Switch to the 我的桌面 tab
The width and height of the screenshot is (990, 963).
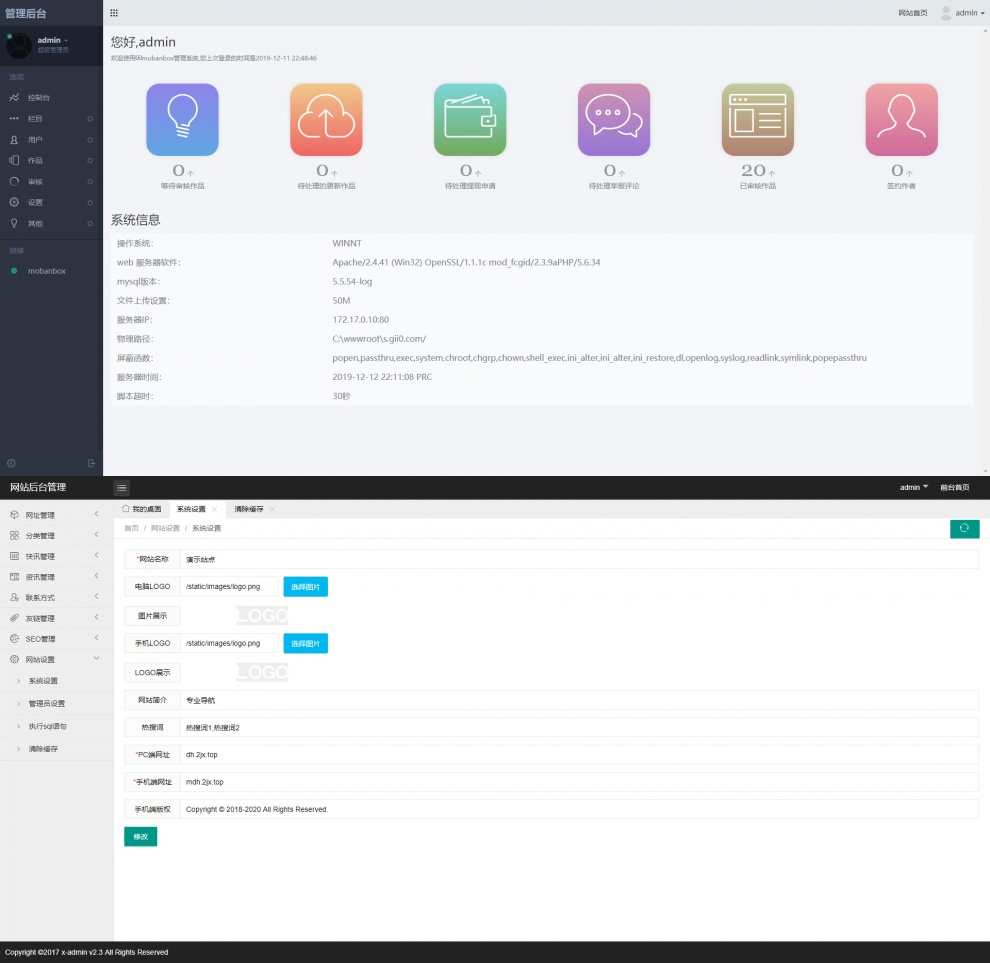click(x=142, y=509)
